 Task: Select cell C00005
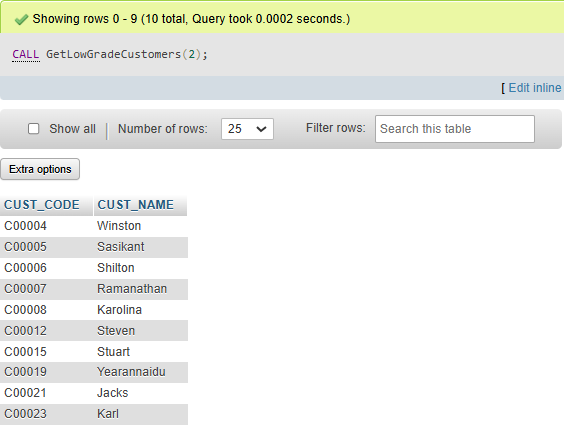[x=26, y=247]
